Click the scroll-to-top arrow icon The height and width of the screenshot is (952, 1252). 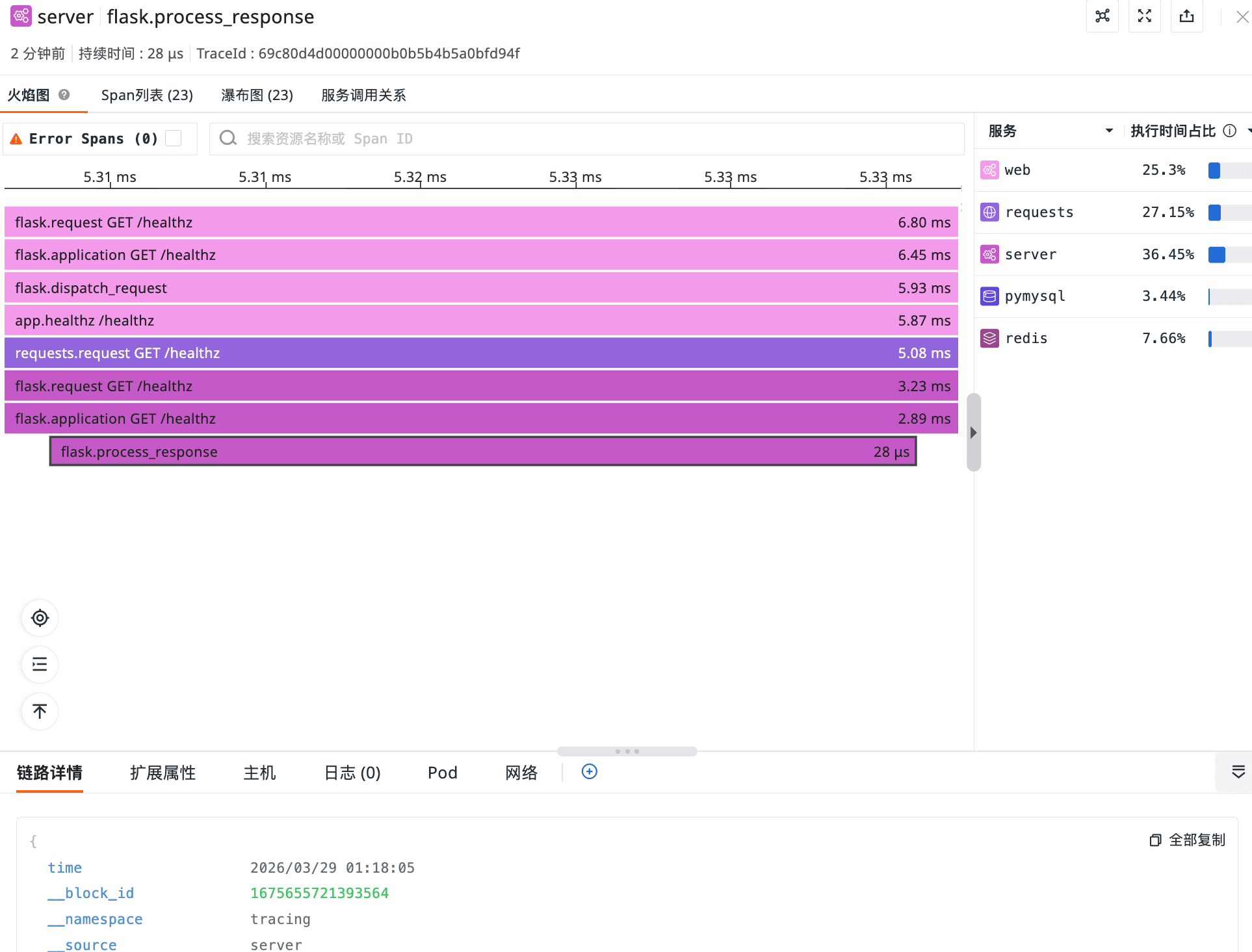tap(40, 711)
